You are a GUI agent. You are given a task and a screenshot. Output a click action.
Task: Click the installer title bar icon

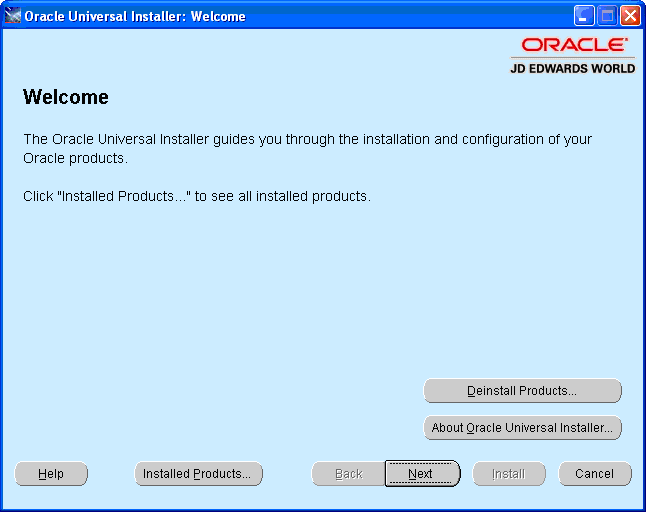pyautogui.click(x=12, y=16)
